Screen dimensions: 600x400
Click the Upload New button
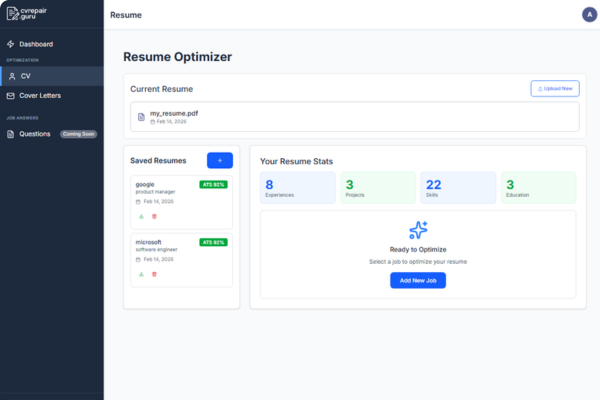pos(555,88)
